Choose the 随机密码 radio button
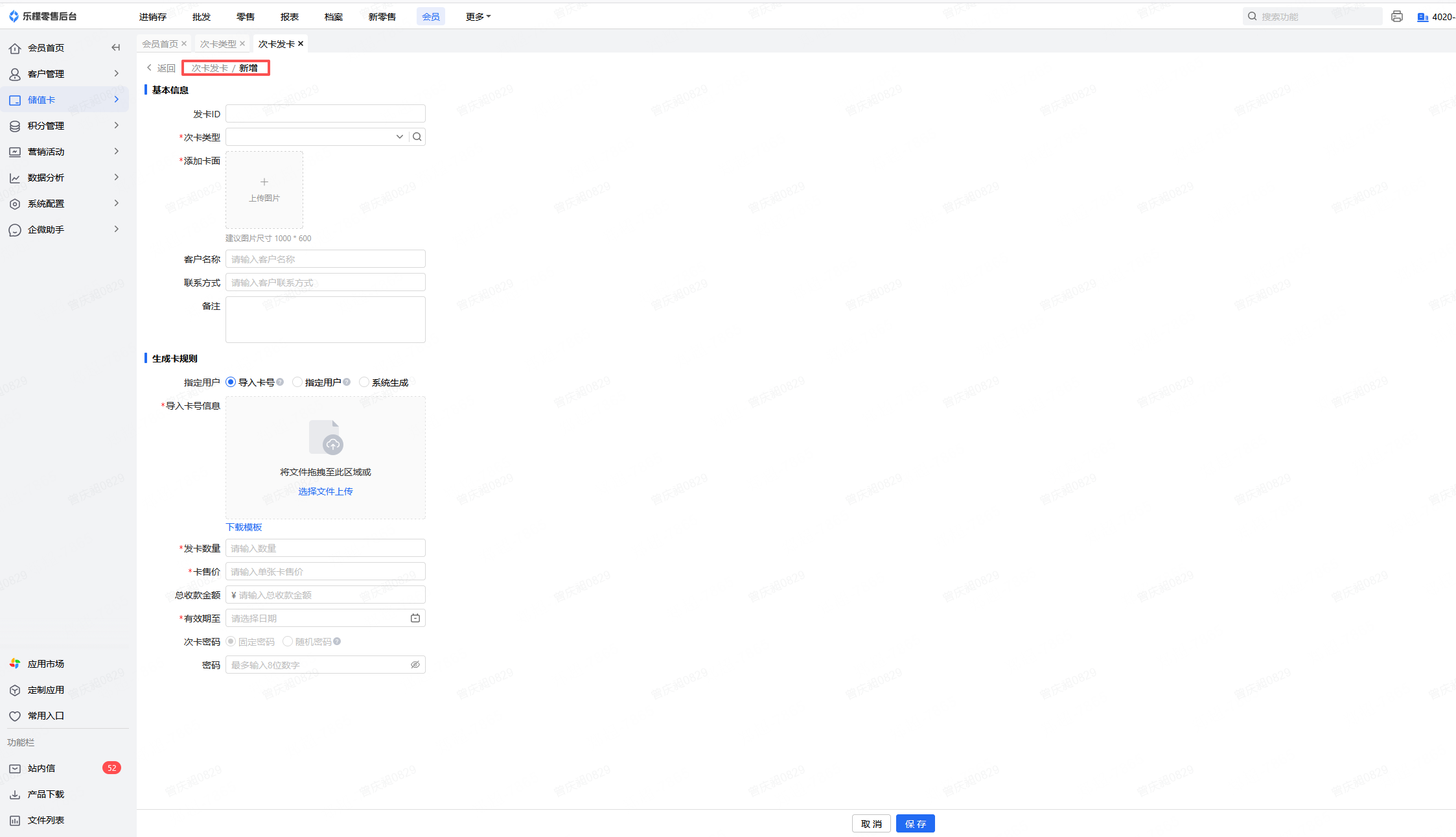The height and width of the screenshot is (837, 1456). point(288,642)
